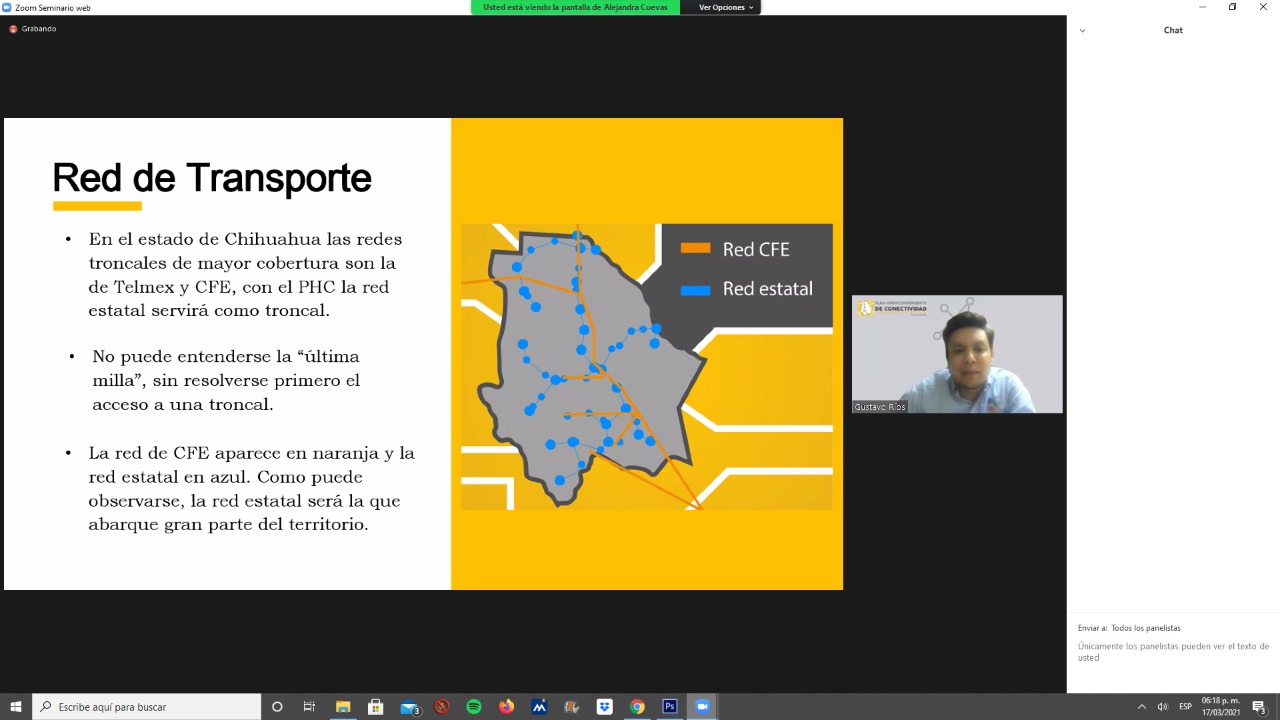Open File Explorer from the taskbar
Image resolution: width=1280 pixels, height=720 pixels.
(x=343, y=706)
